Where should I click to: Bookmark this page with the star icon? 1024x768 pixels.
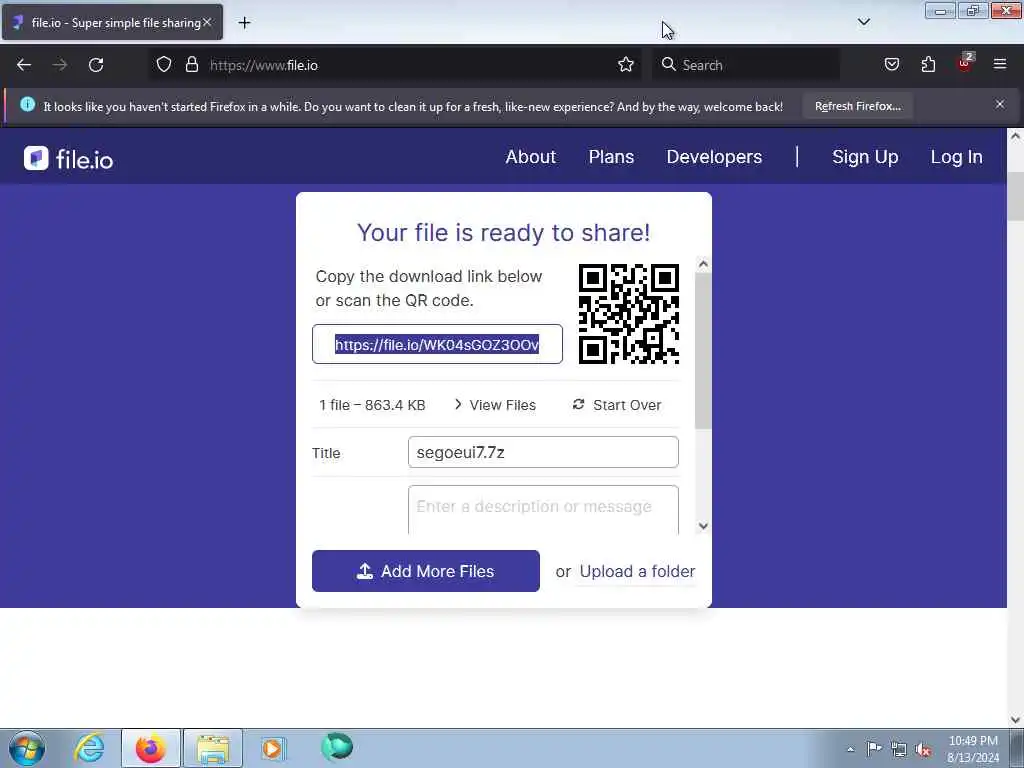point(626,65)
